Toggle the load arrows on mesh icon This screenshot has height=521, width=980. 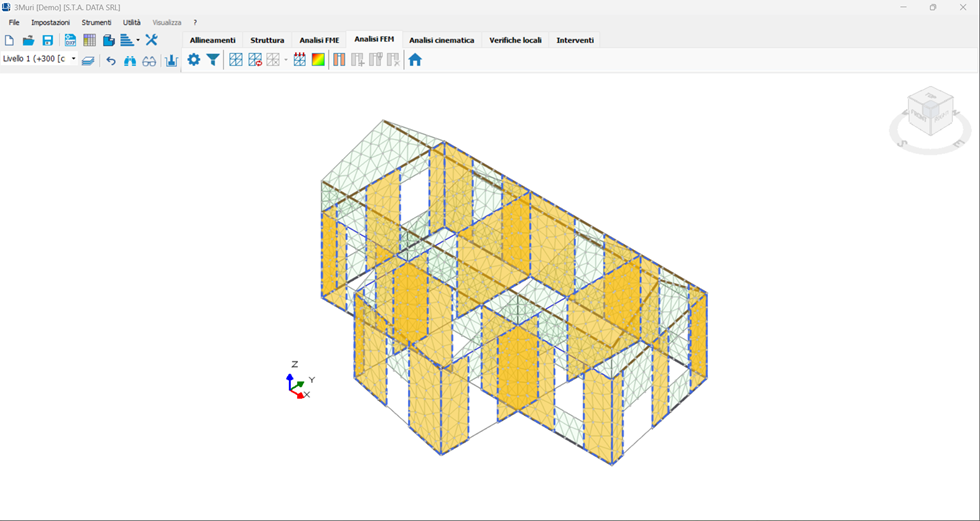[x=299, y=60]
